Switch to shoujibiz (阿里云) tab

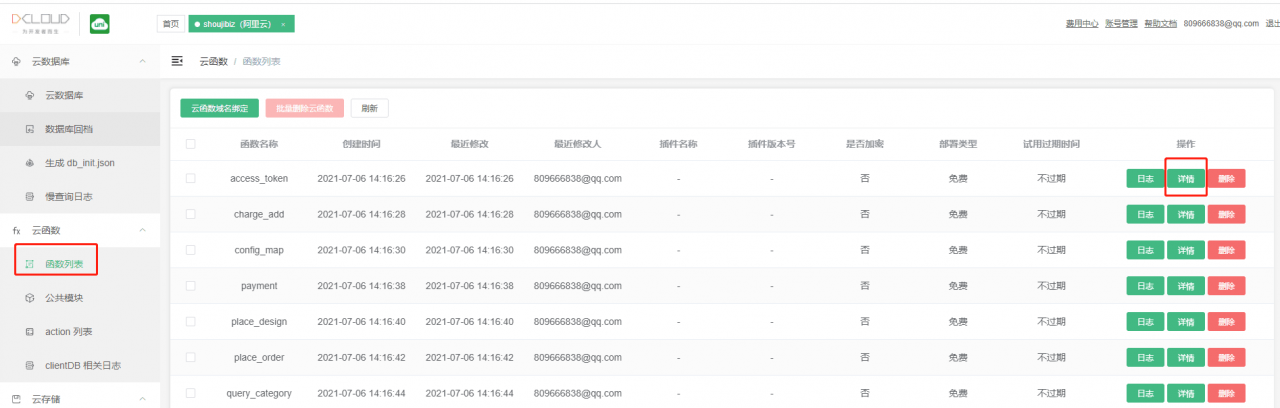(x=241, y=24)
